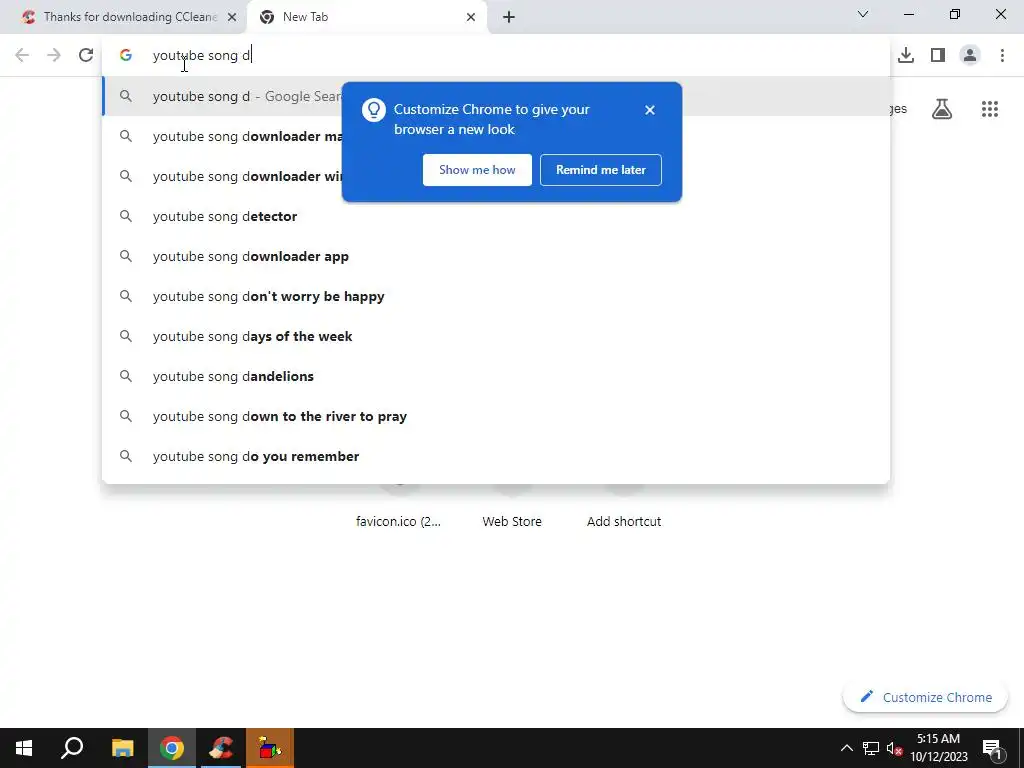Dismiss the Customize Chrome tip
The image size is (1024, 768).
pyautogui.click(x=649, y=110)
